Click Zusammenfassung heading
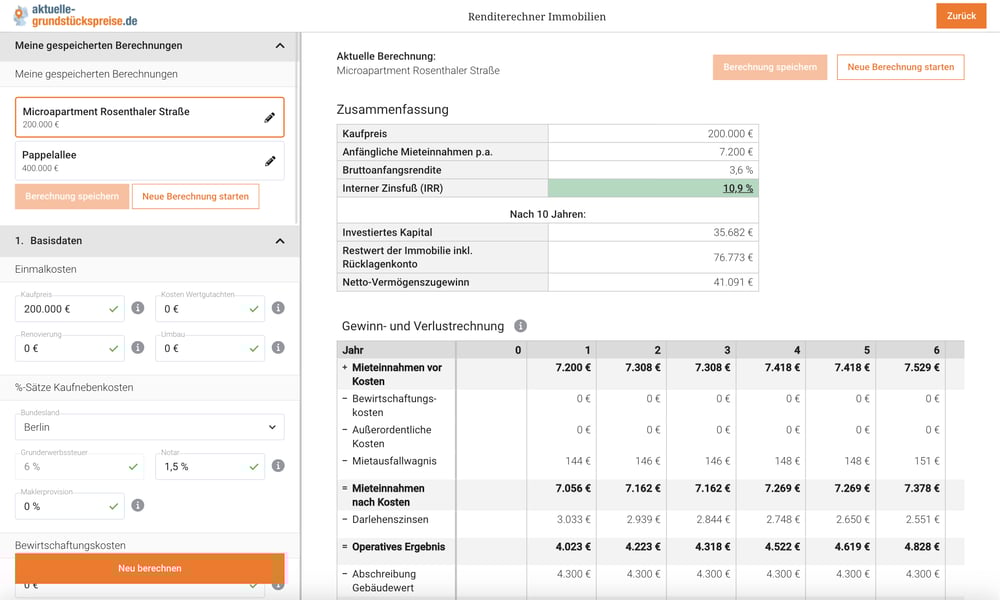Viewport: 1000px width, 600px height. pyautogui.click(x=392, y=110)
